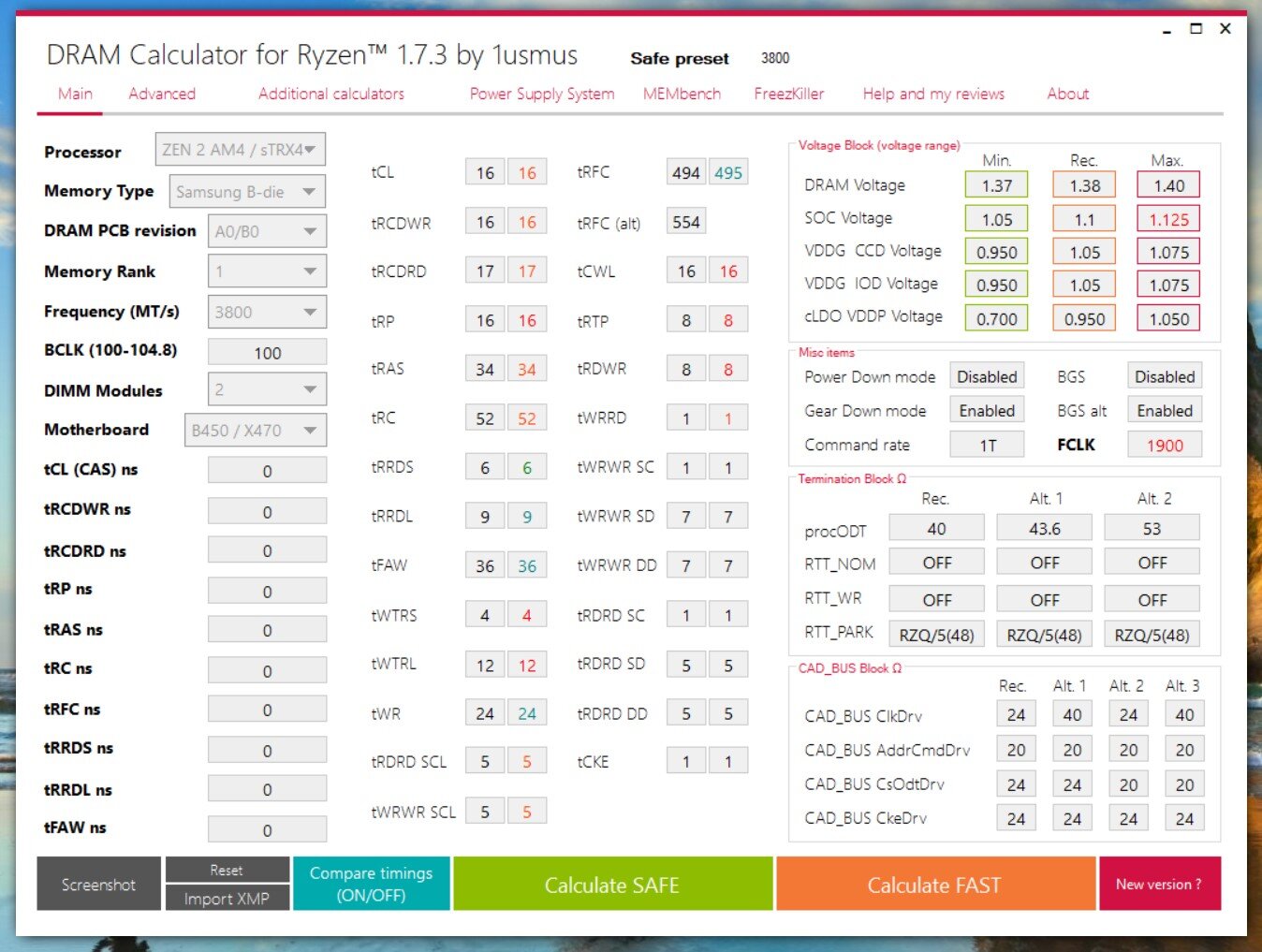Viewport: 1262px width, 952px height.
Task: Click the red FCLK value 1900
Action: [x=1165, y=445]
